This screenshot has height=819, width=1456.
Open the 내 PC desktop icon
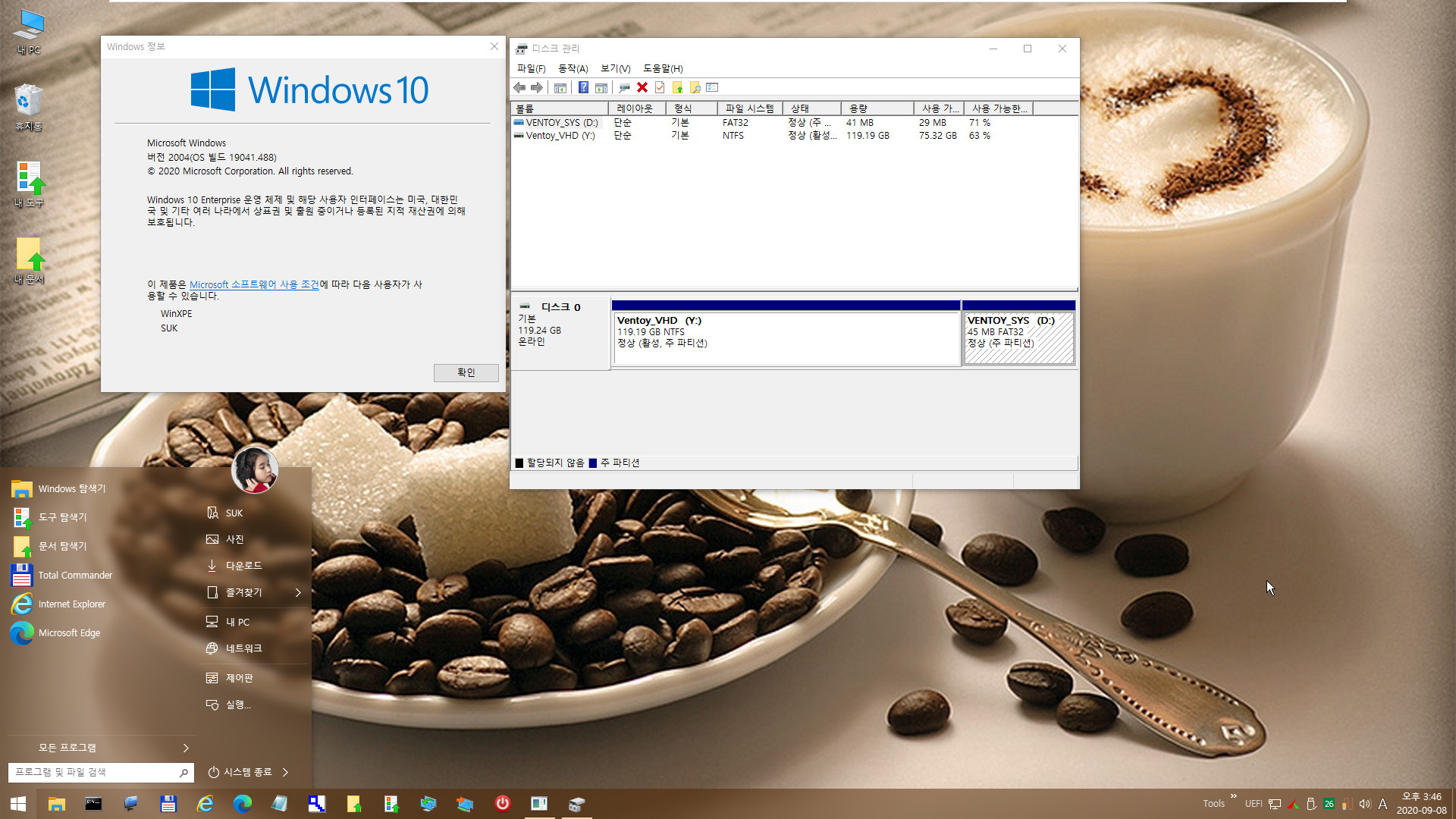[x=29, y=32]
